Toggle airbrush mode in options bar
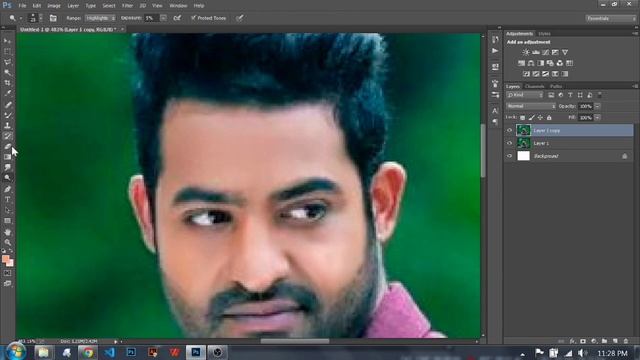This screenshot has width=640, height=360. [x=177, y=18]
